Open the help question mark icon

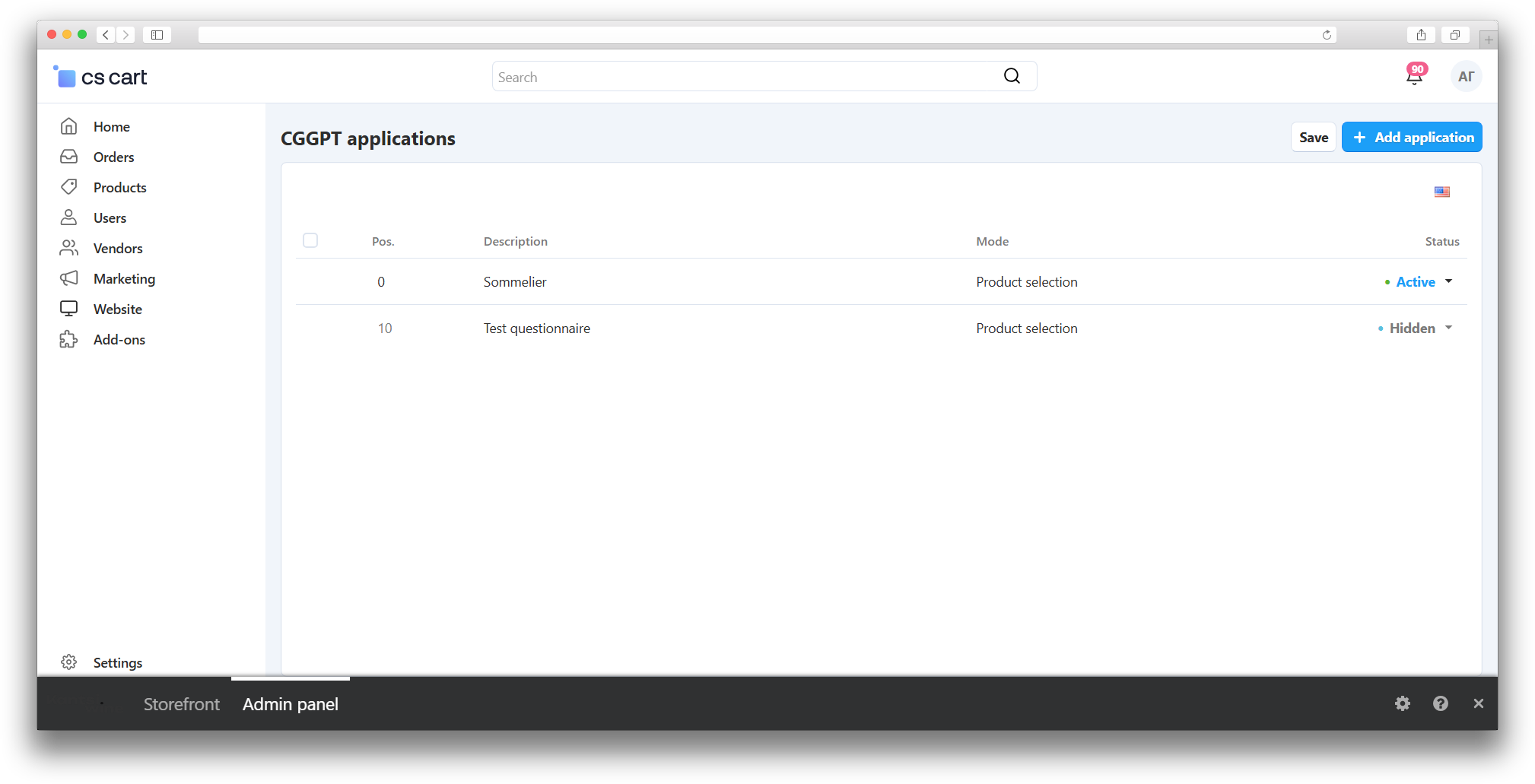click(x=1441, y=703)
